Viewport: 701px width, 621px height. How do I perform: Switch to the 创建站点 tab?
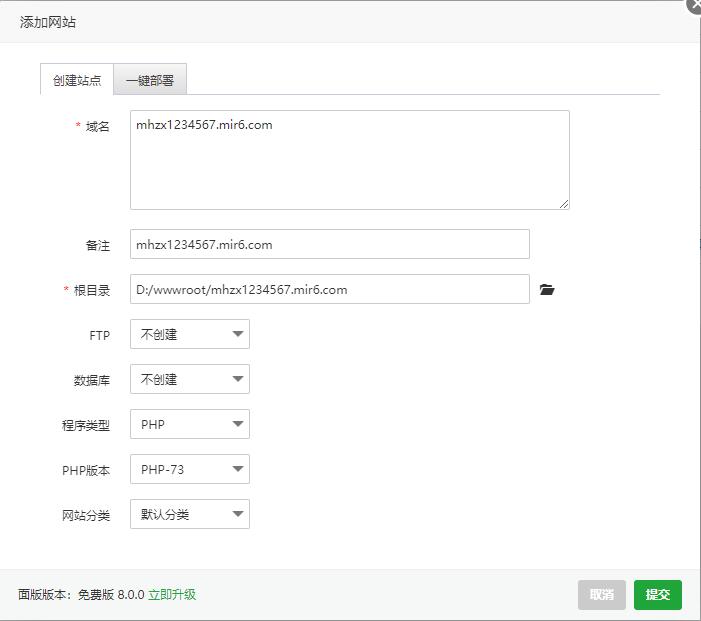click(77, 80)
